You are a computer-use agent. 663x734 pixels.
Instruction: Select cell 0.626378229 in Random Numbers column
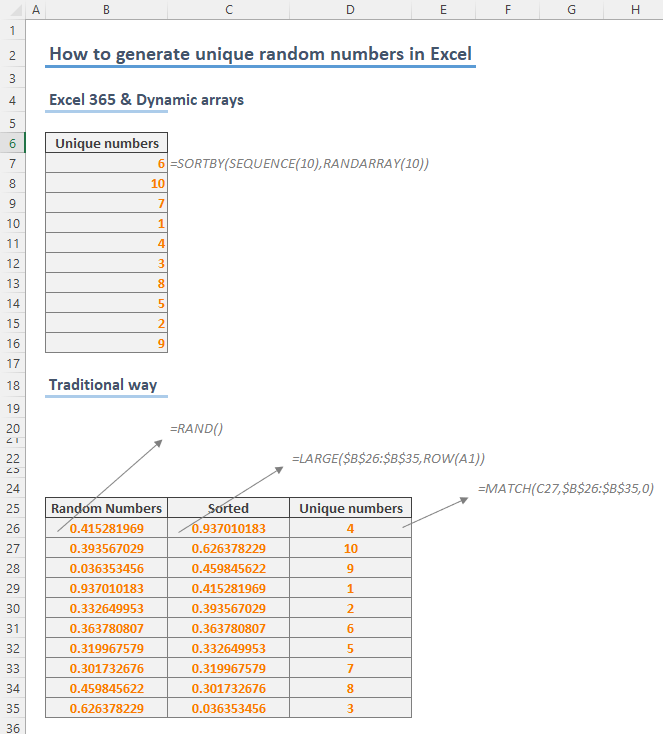coord(107,708)
